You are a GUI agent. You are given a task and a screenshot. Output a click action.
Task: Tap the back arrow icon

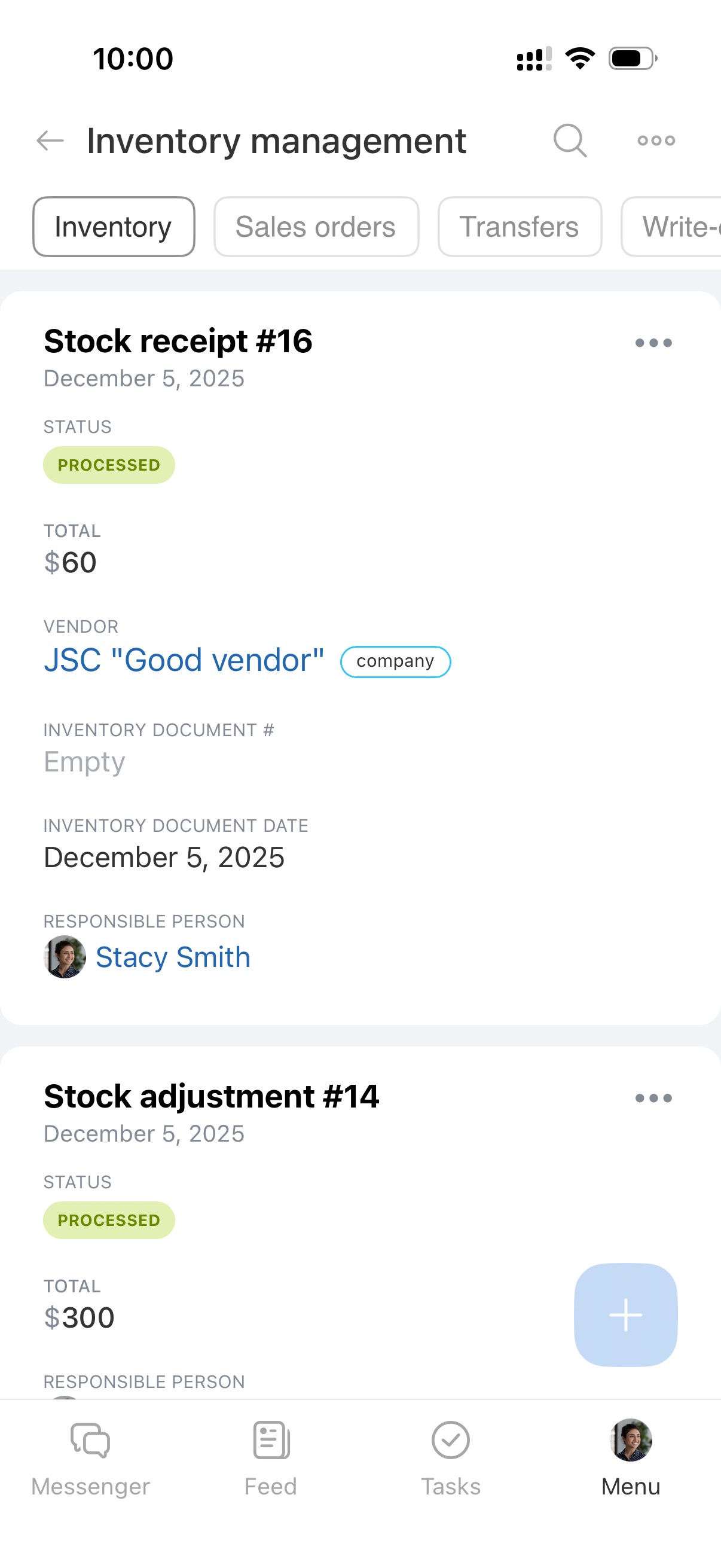tap(50, 141)
